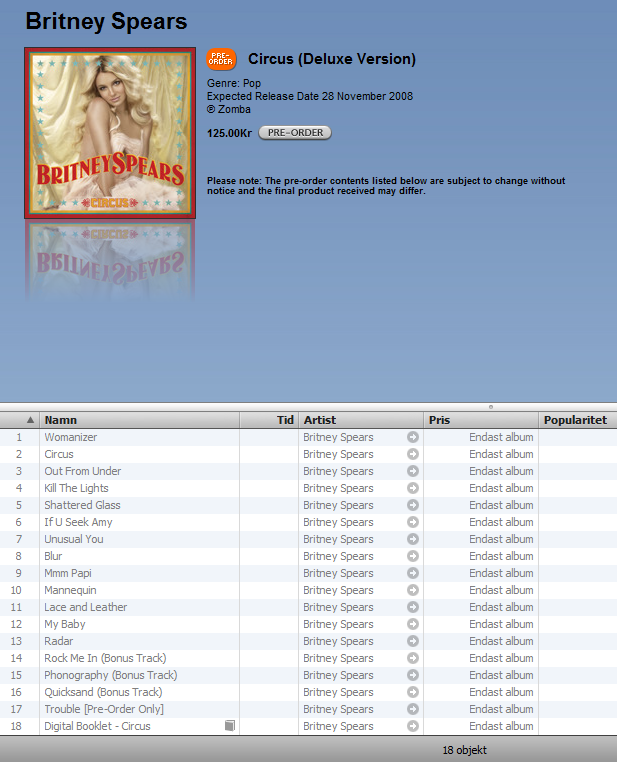Sort tracks by Artist column header

[x=361, y=420]
